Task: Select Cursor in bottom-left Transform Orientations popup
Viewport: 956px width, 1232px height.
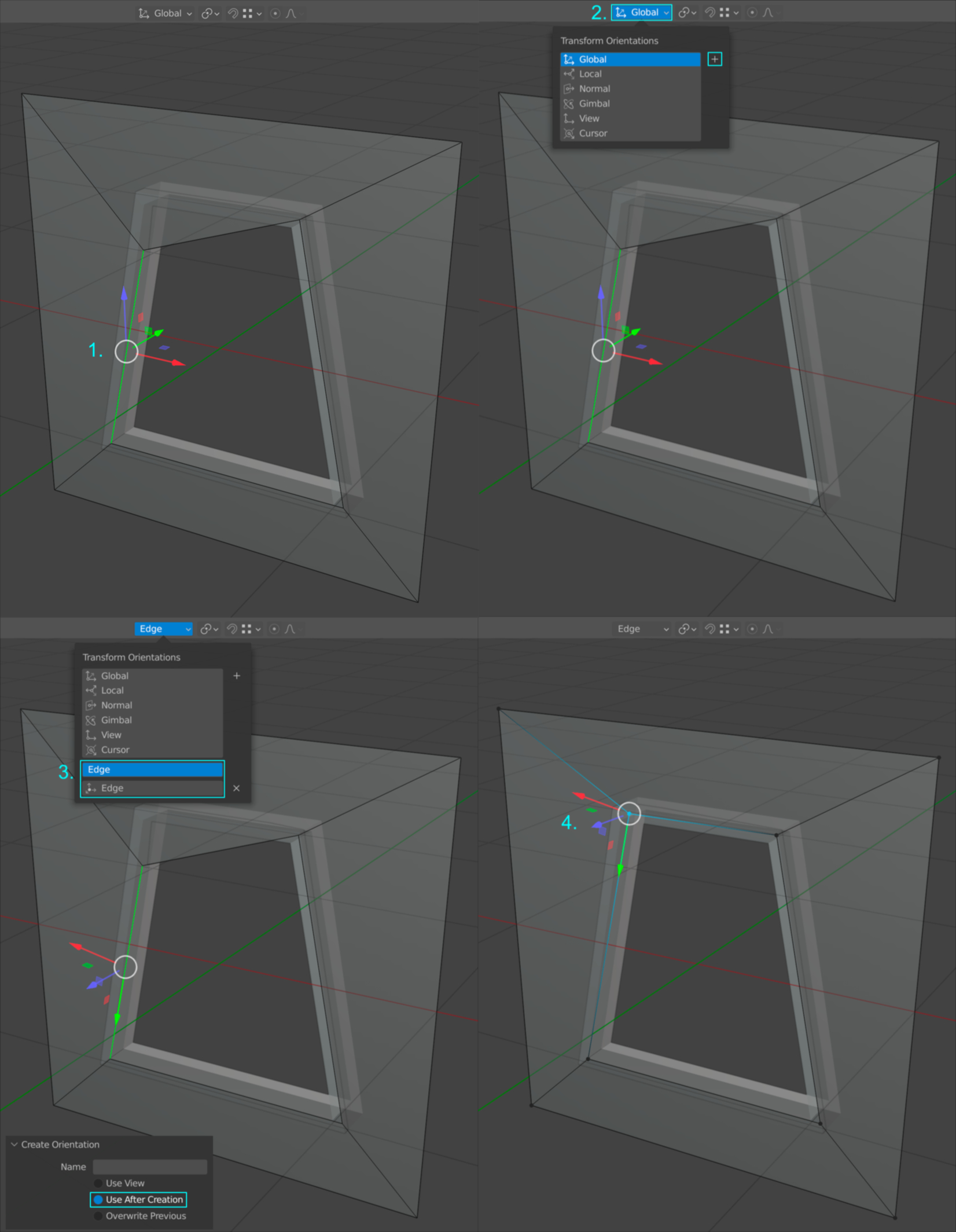Action: pos(153,750)
